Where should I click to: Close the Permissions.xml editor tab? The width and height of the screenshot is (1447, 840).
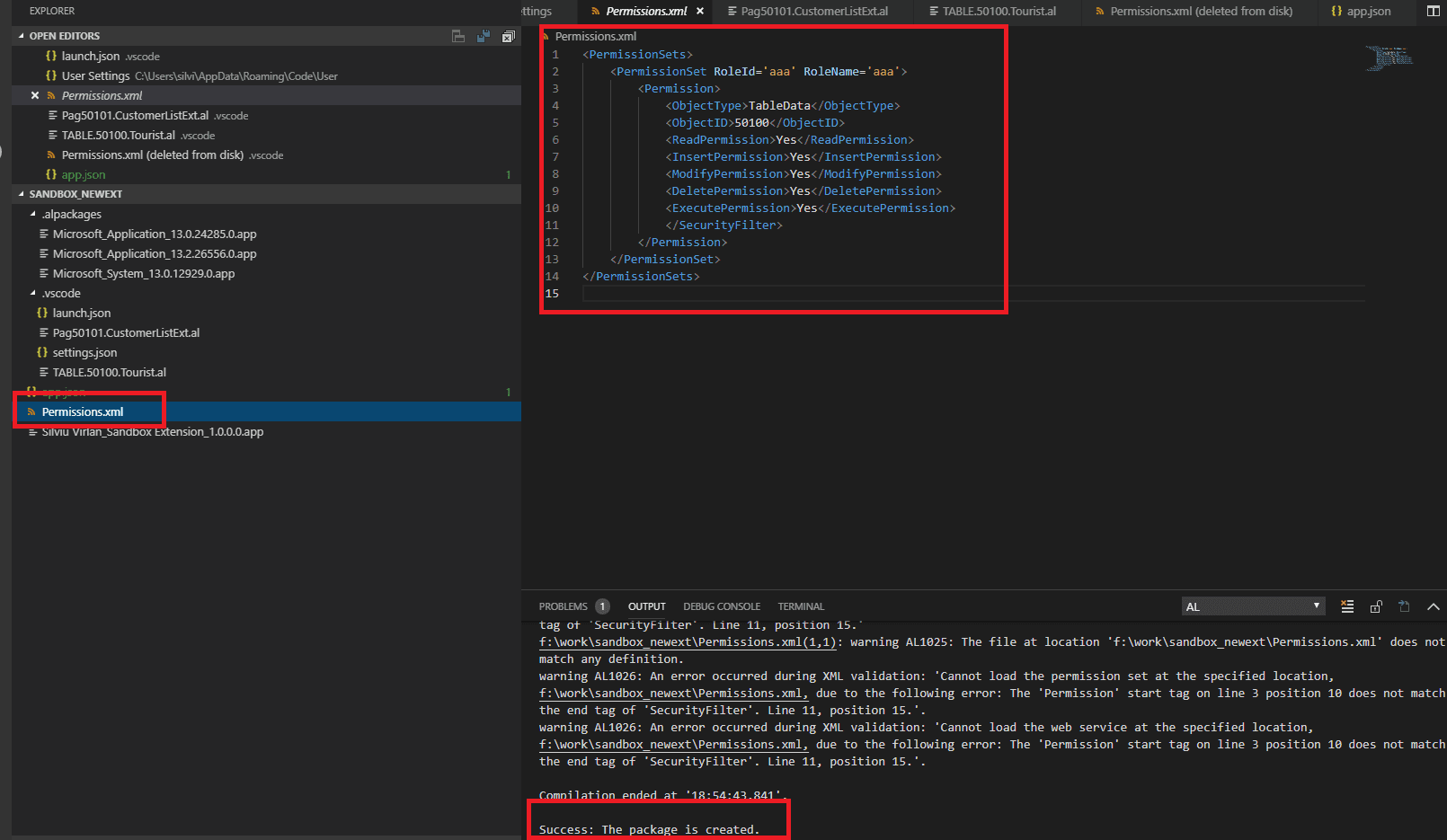click(x=700, y=11)
